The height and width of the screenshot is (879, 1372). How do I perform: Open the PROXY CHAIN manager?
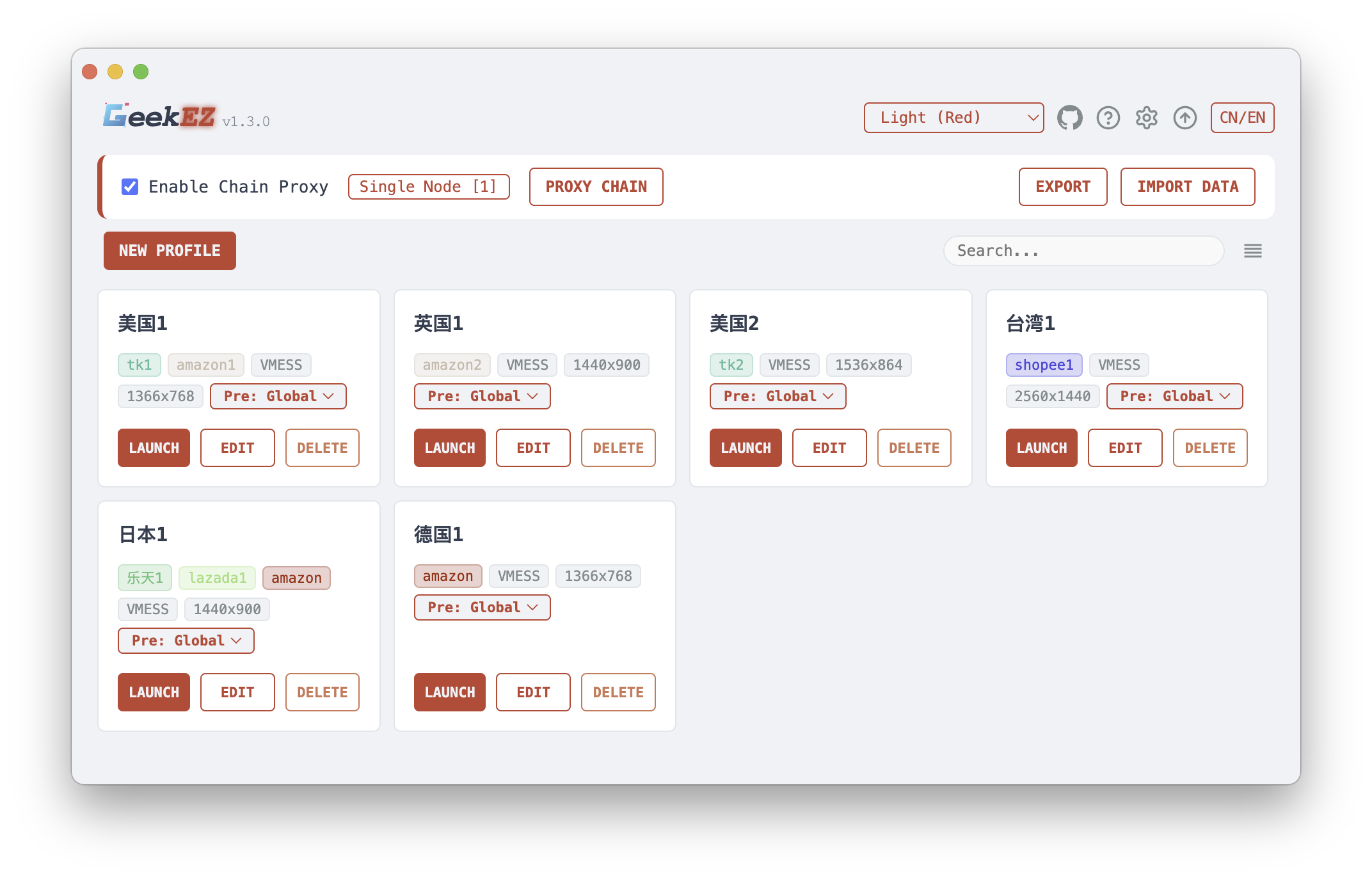596,187
